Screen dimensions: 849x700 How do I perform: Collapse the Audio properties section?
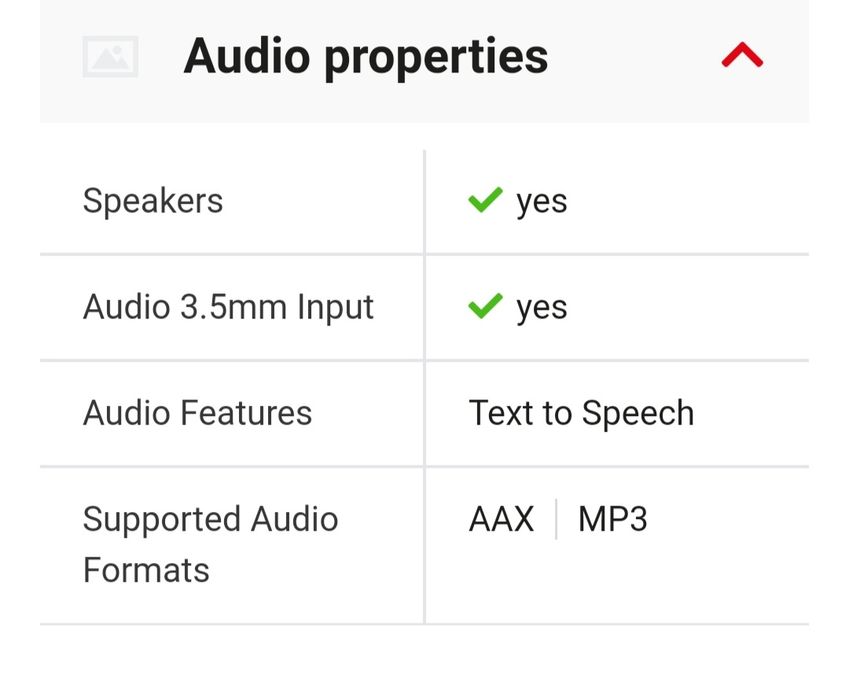click(x=742, y=56)
